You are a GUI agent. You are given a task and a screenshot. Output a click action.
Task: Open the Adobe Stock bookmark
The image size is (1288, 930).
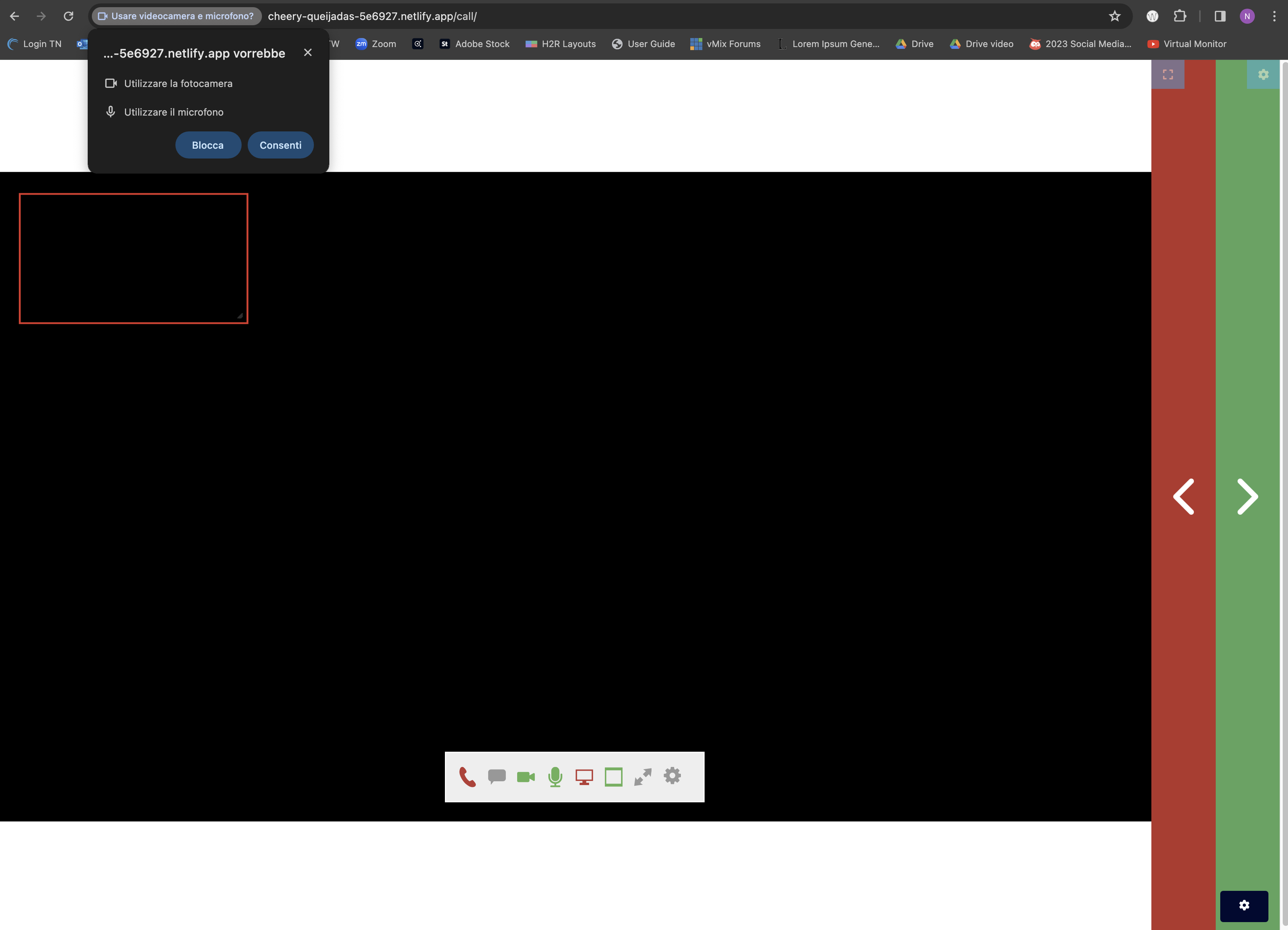pyautogui.click(x=475, y=44)
